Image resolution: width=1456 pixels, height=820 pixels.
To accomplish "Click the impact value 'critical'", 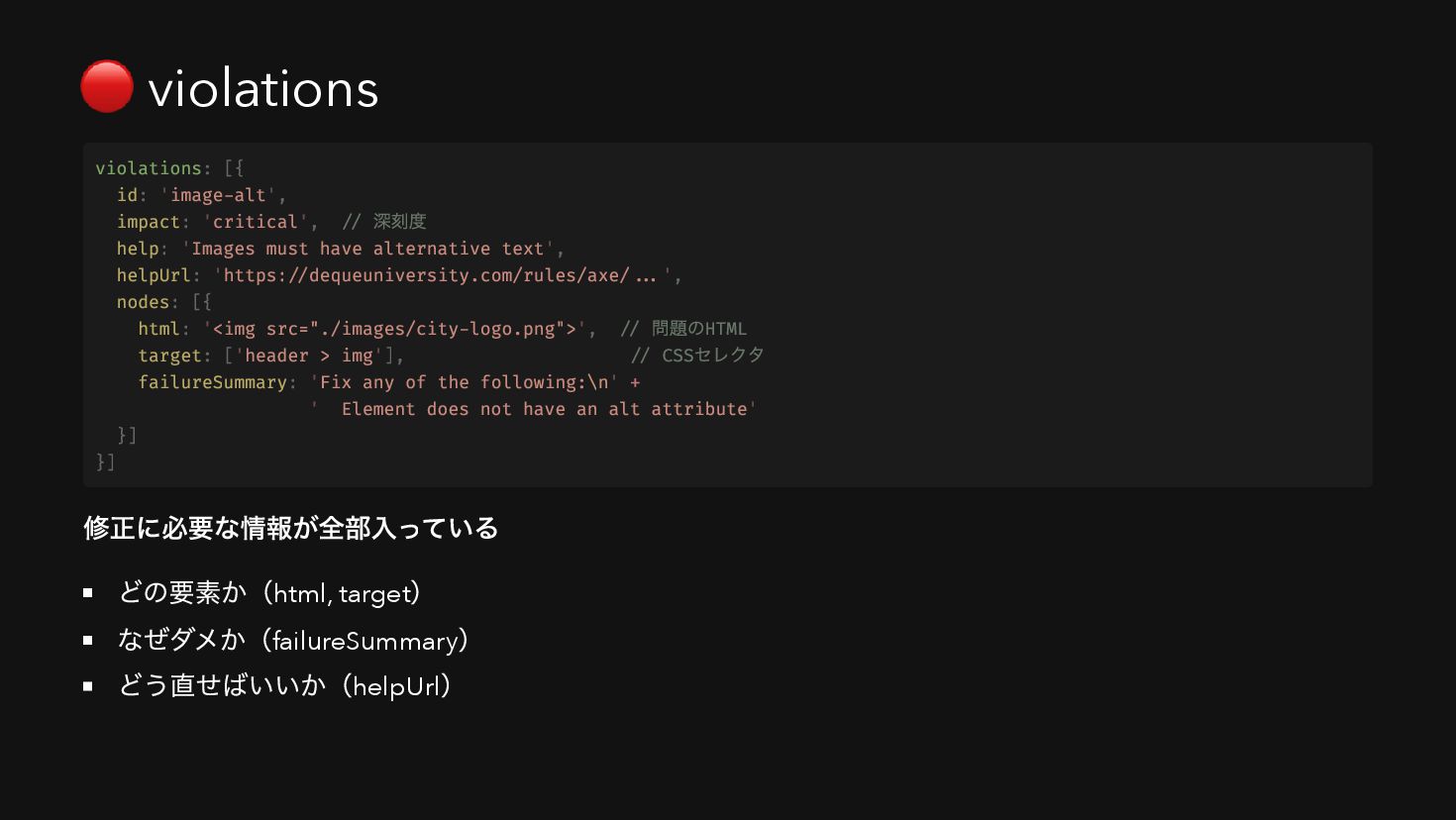I will (x=256, y=222).
